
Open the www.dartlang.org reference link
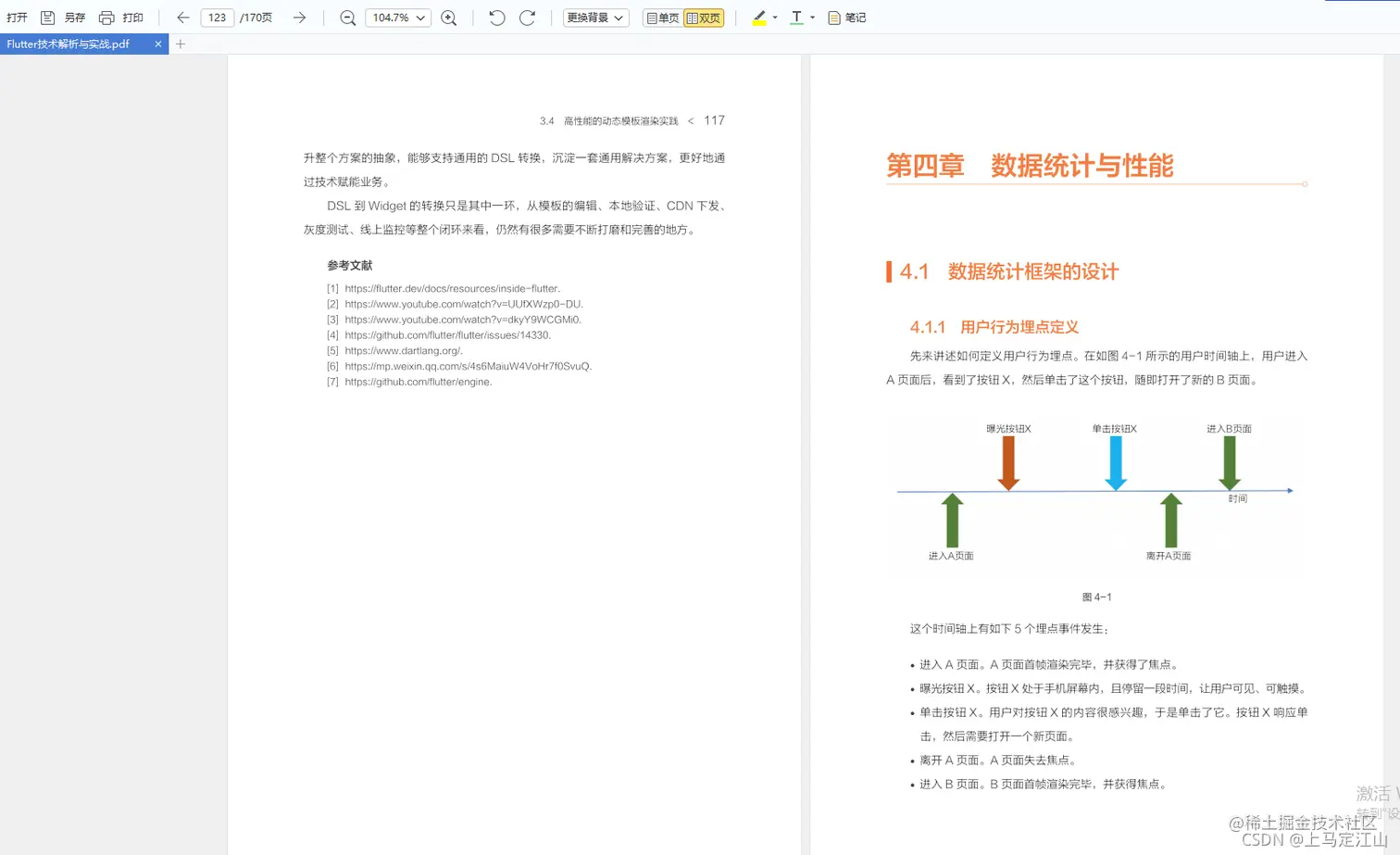coord(404,351)
